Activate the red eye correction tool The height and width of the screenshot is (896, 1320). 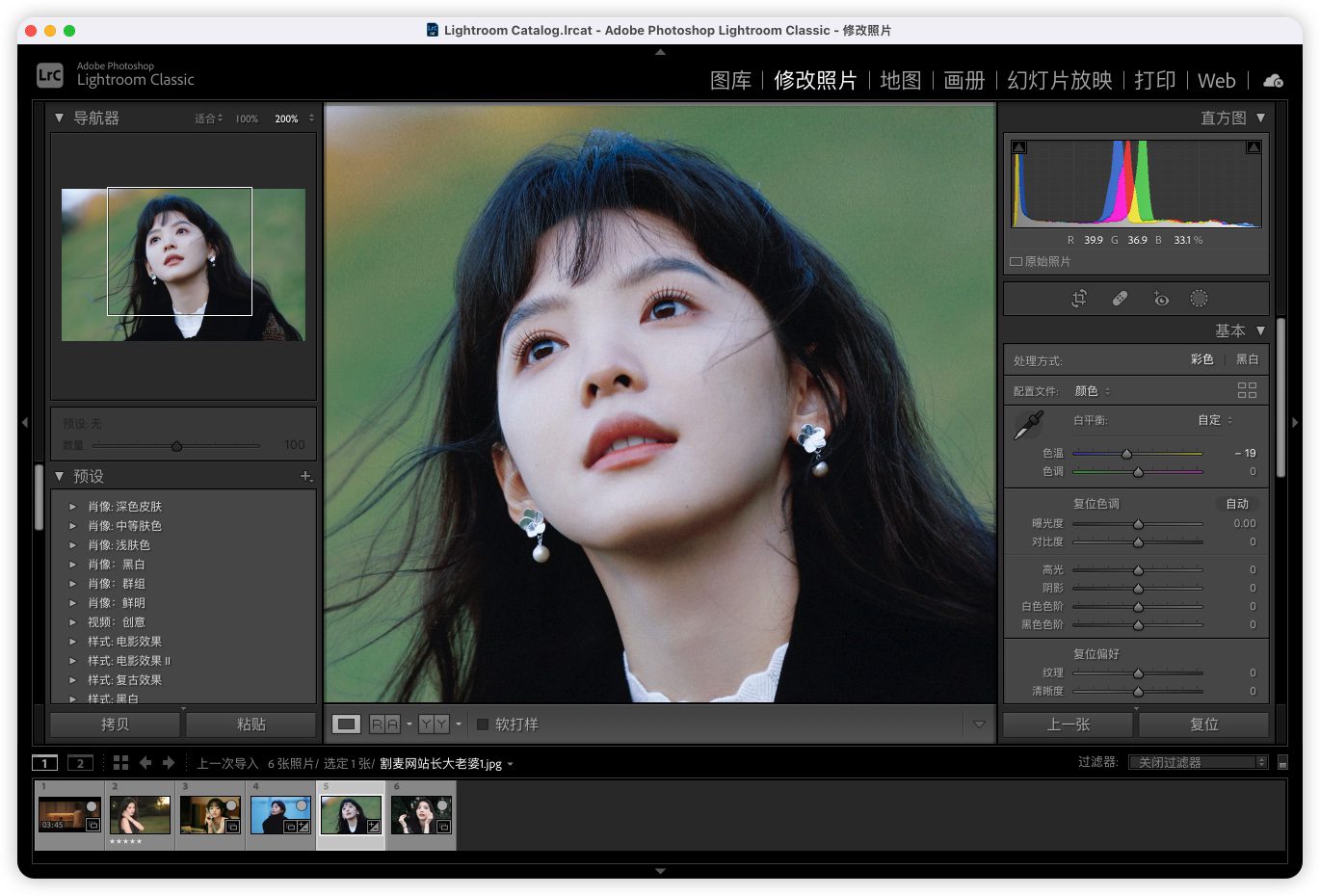[x=1161, y=299]
